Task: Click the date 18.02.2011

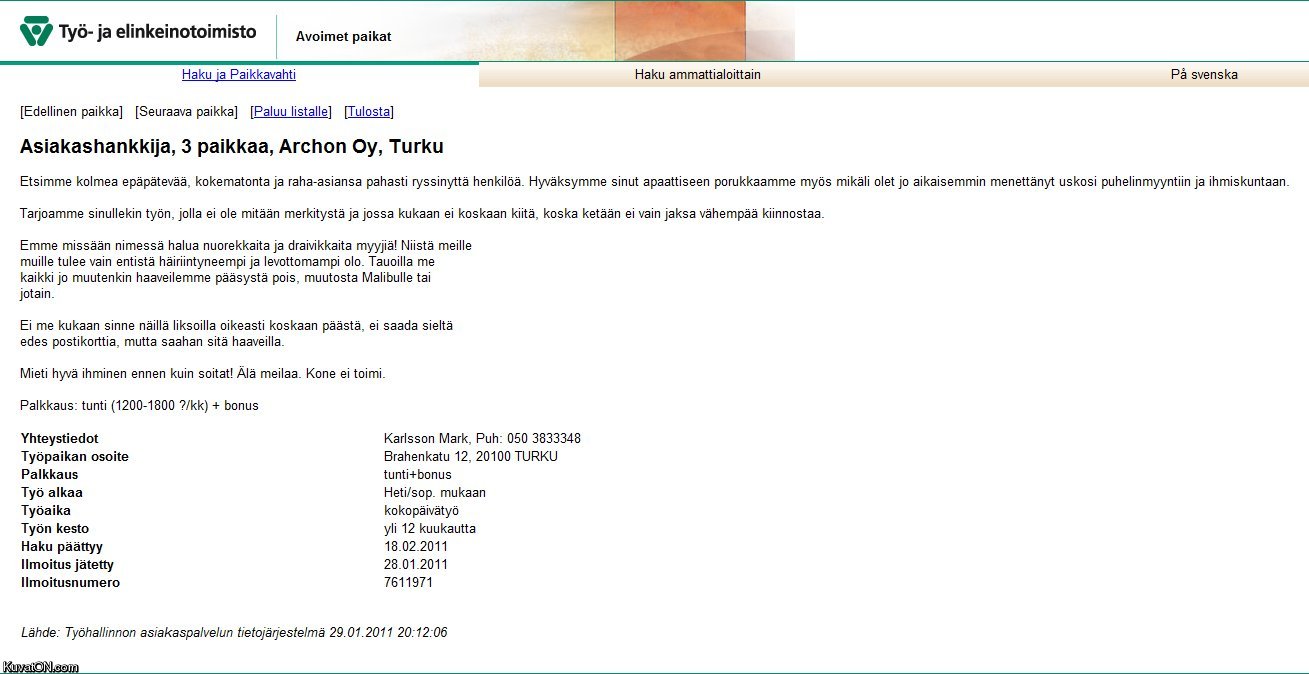Action: pos(416,547)
